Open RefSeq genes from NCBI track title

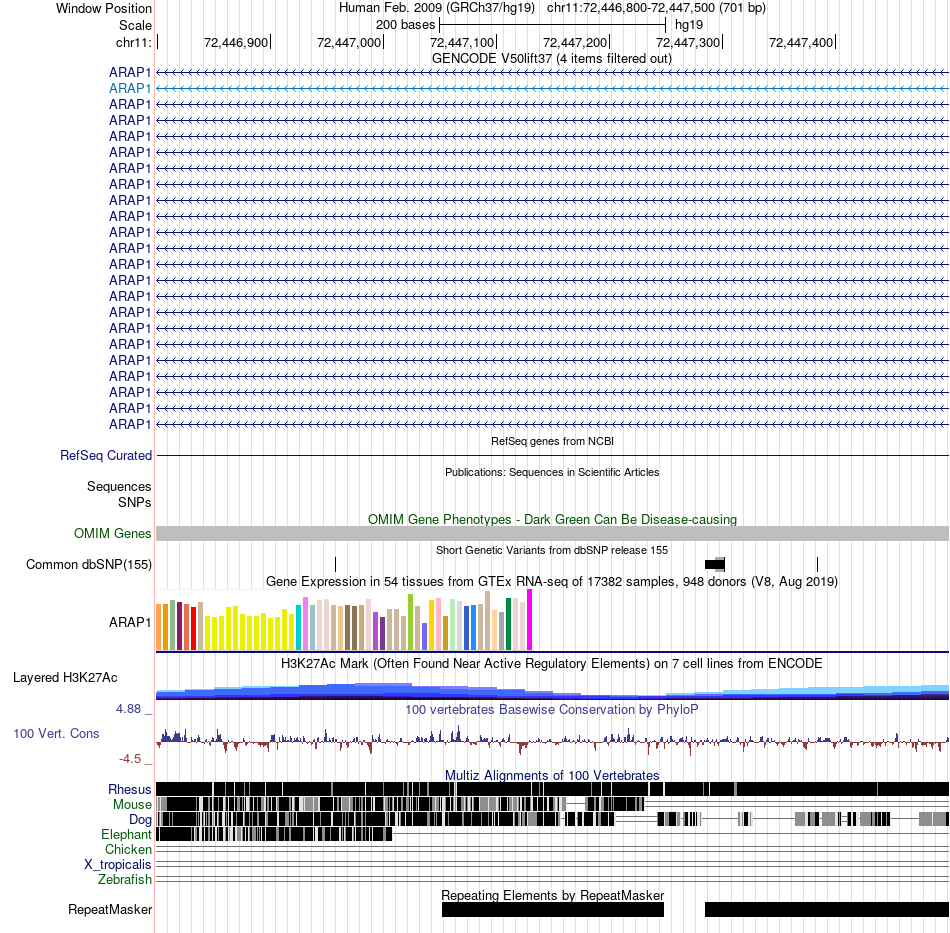[552, 441]
